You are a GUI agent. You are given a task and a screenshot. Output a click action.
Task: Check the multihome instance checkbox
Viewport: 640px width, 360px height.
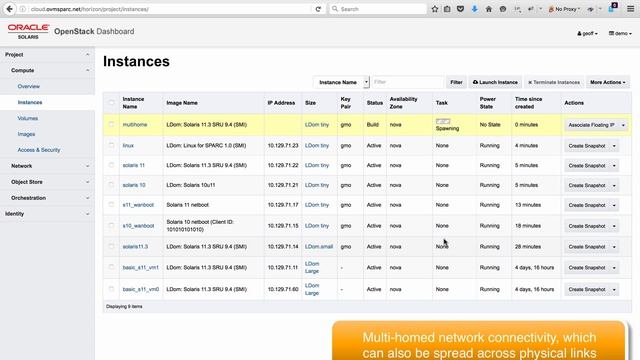pyautogui.click(x=111, y=124)
